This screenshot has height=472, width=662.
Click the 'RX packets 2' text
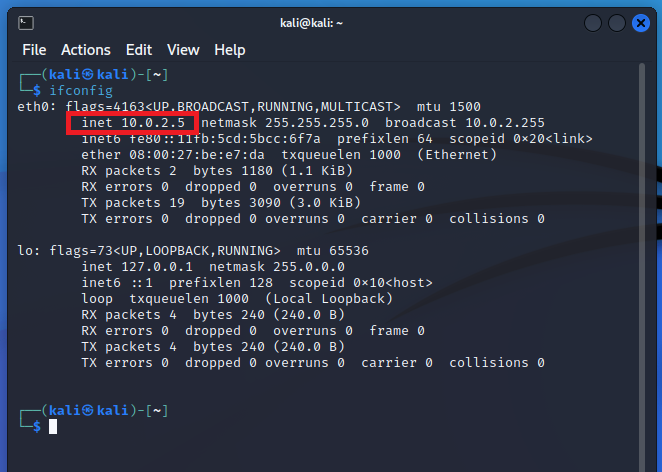point(129,171)
